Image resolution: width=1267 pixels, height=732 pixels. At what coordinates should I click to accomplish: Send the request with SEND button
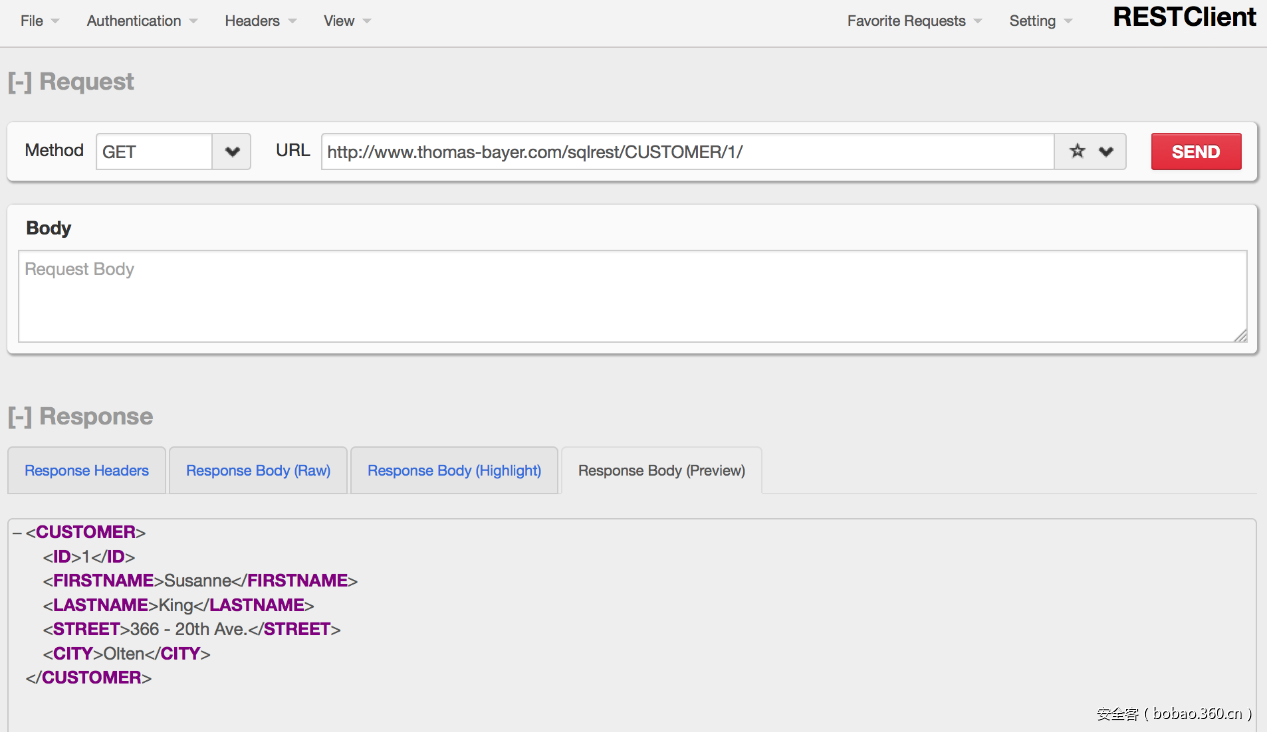click(1196, 152)
